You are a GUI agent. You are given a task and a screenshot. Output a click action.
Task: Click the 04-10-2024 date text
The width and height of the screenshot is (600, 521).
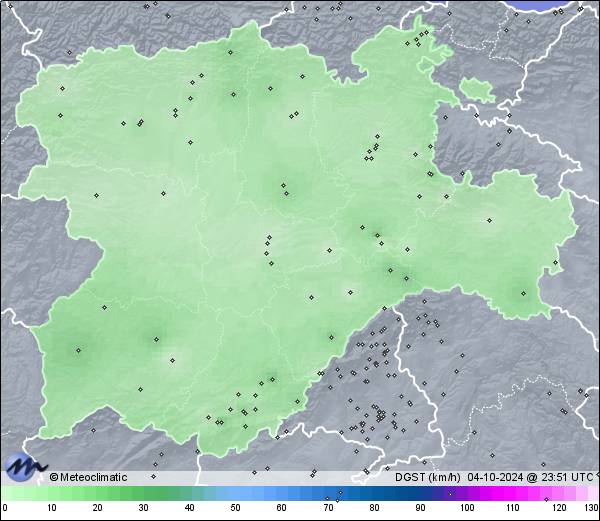point(496,477)
